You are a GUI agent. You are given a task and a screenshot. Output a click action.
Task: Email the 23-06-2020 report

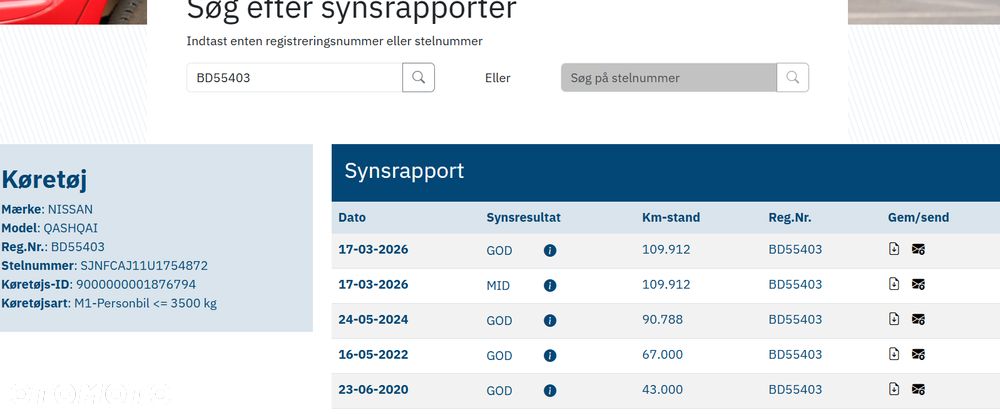(x=918, y=389)
